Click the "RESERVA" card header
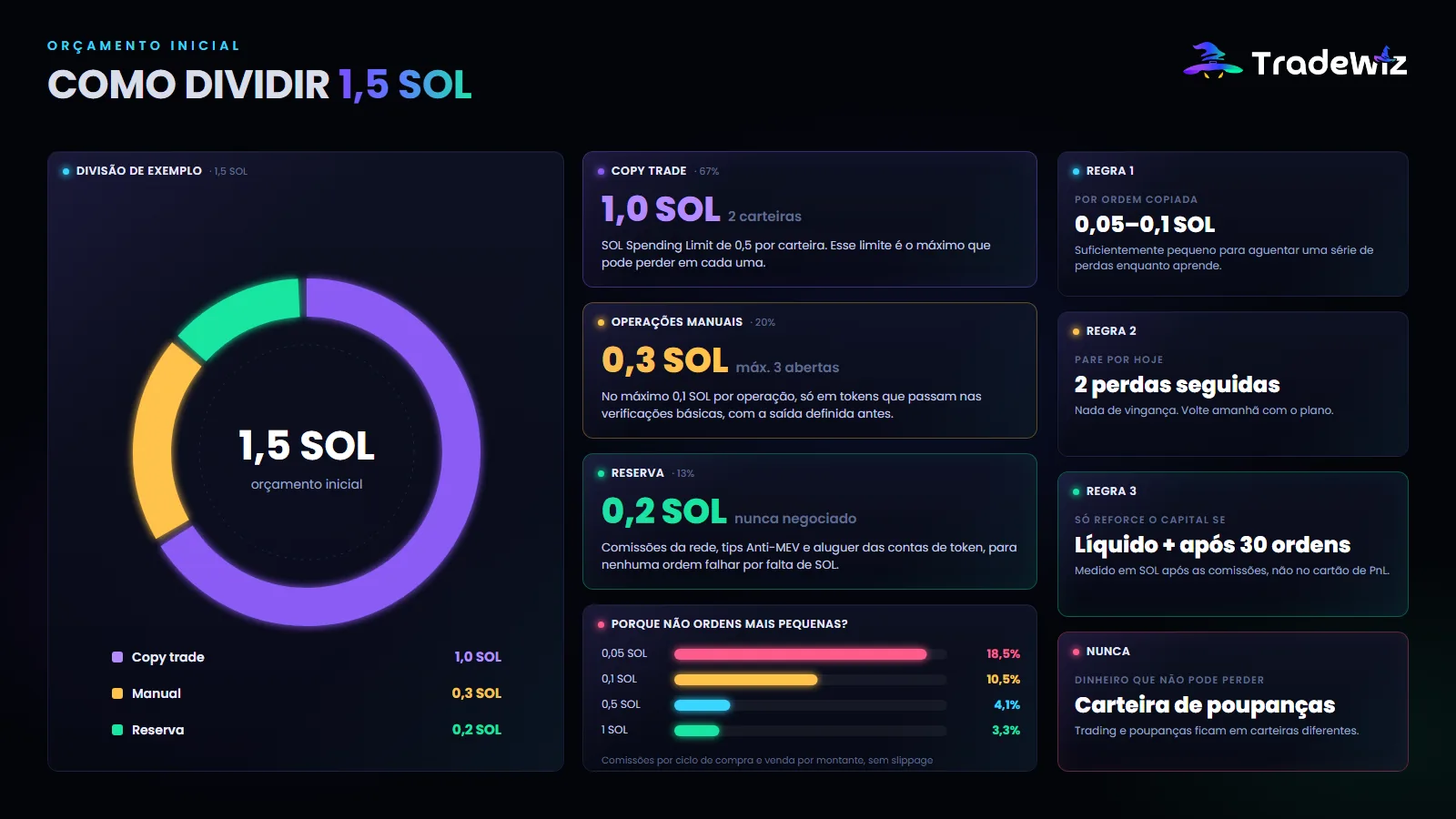Image resolution: width=1456 pixels, height=819 pixels. coord(638,473)
